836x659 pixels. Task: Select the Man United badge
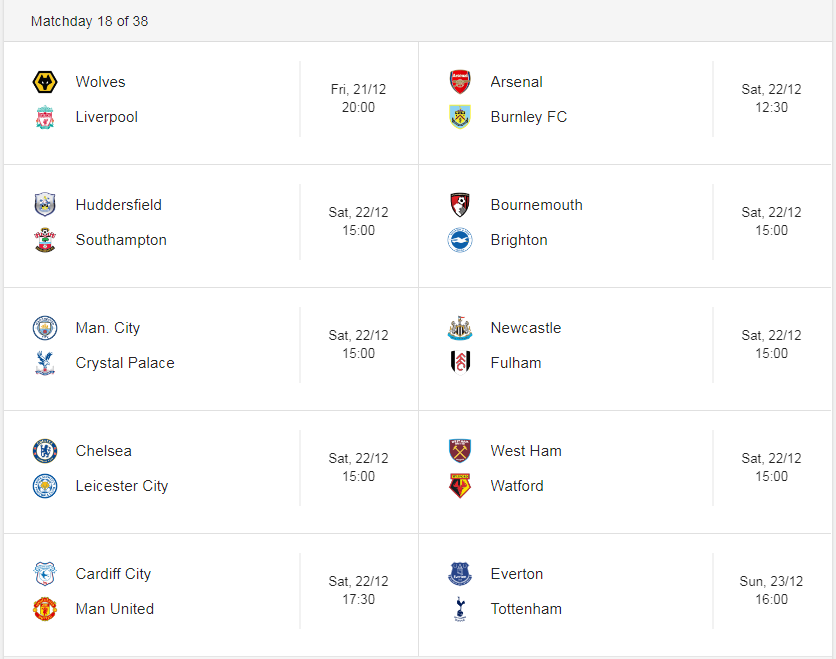pyautogui.click(x=45, y=609)
